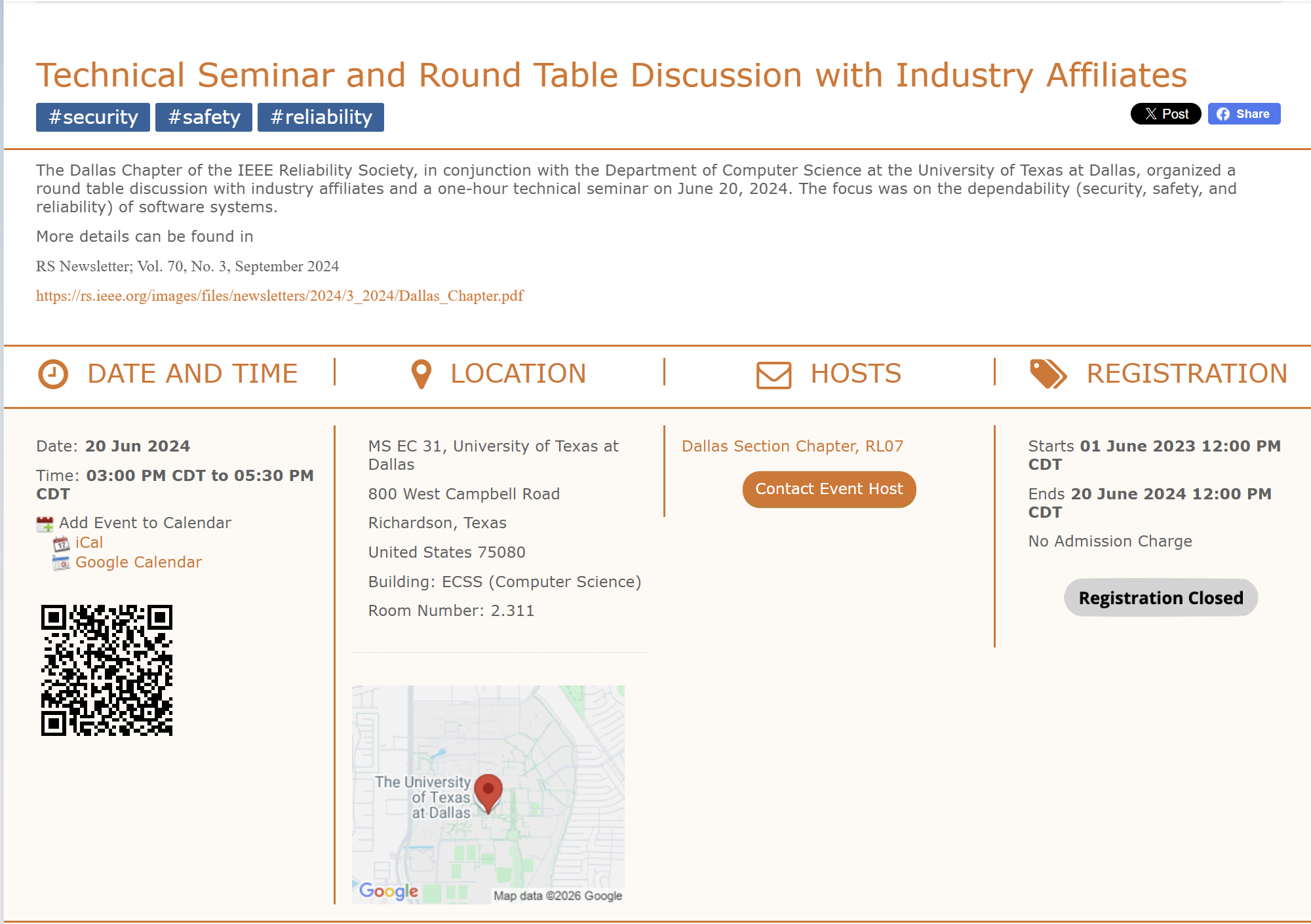Open the #reliability tag
Viewport: 1311px width, 924px height.
click(x=321, y=117)
